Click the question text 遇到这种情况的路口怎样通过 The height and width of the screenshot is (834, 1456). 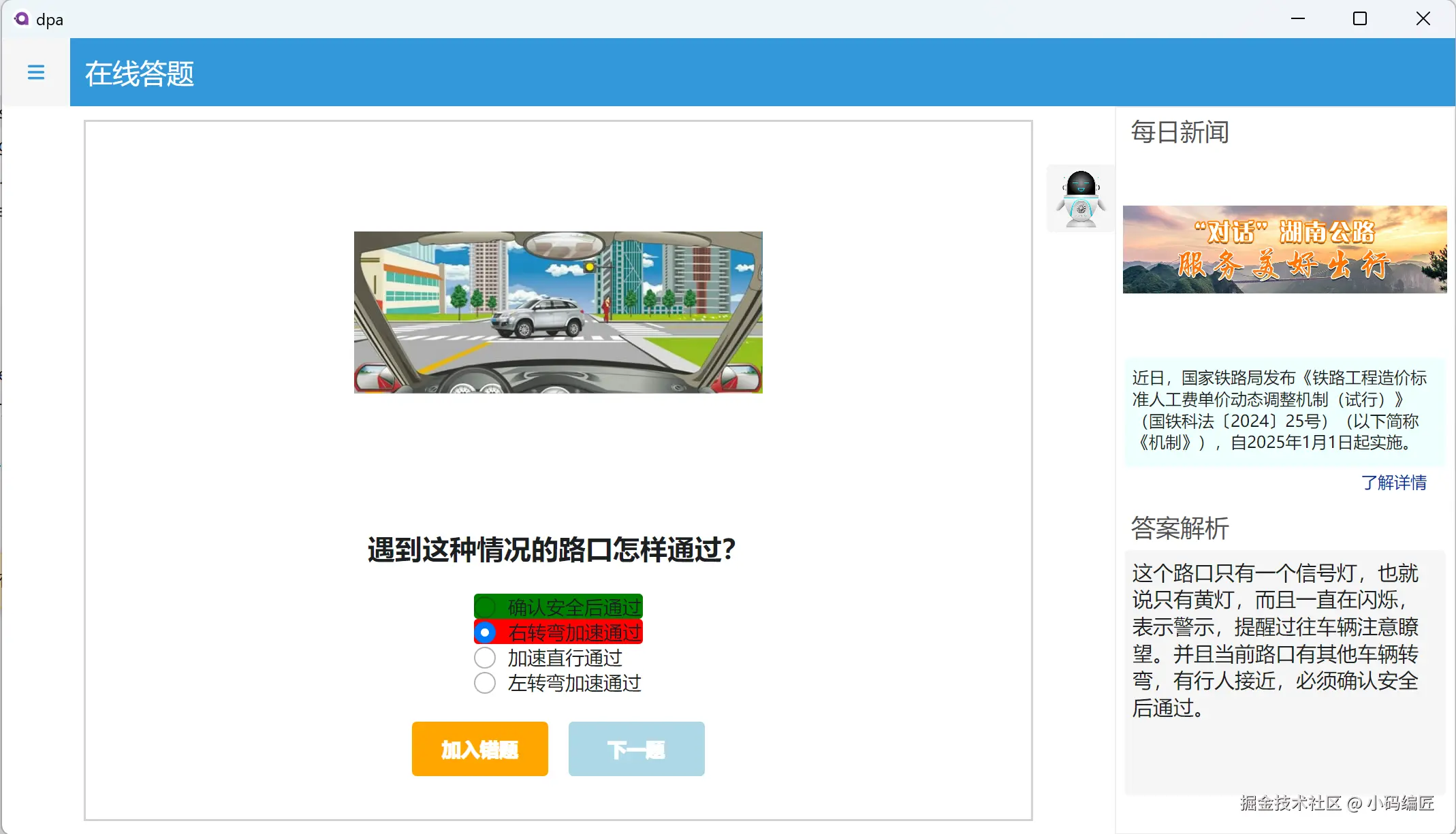click(551, 549)
